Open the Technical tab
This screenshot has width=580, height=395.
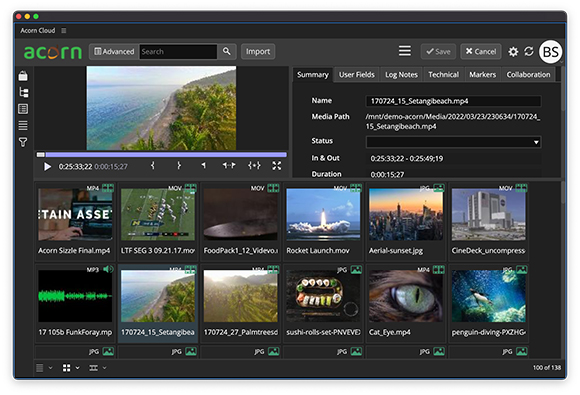pos(444,75)
